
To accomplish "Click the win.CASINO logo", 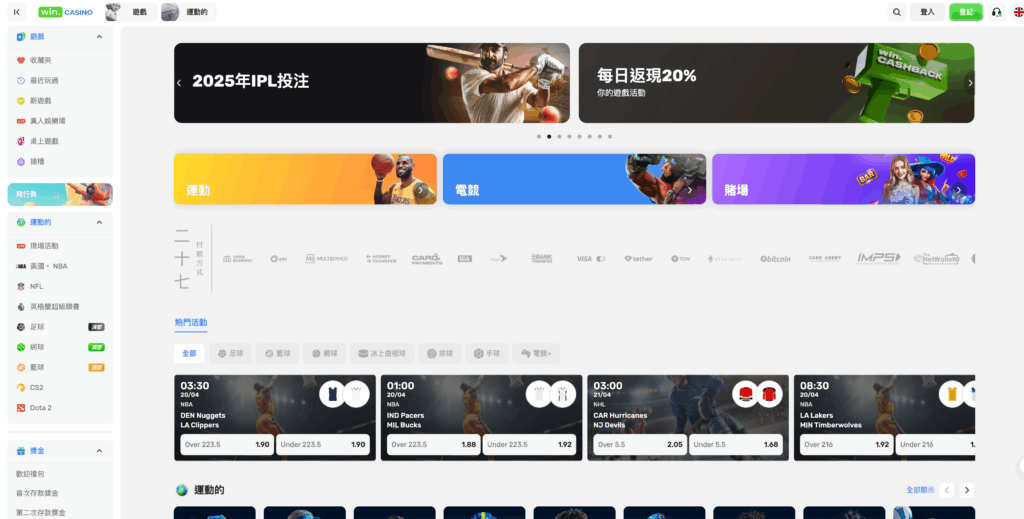I will click(65, 12).
